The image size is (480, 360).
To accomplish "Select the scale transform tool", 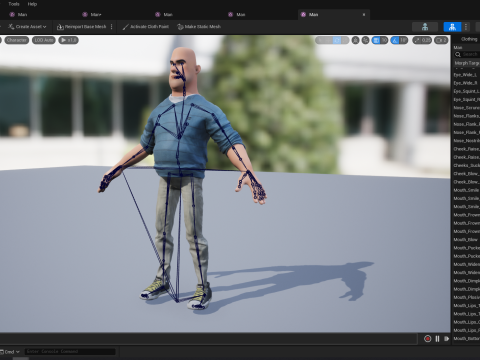I will (345, 40).
